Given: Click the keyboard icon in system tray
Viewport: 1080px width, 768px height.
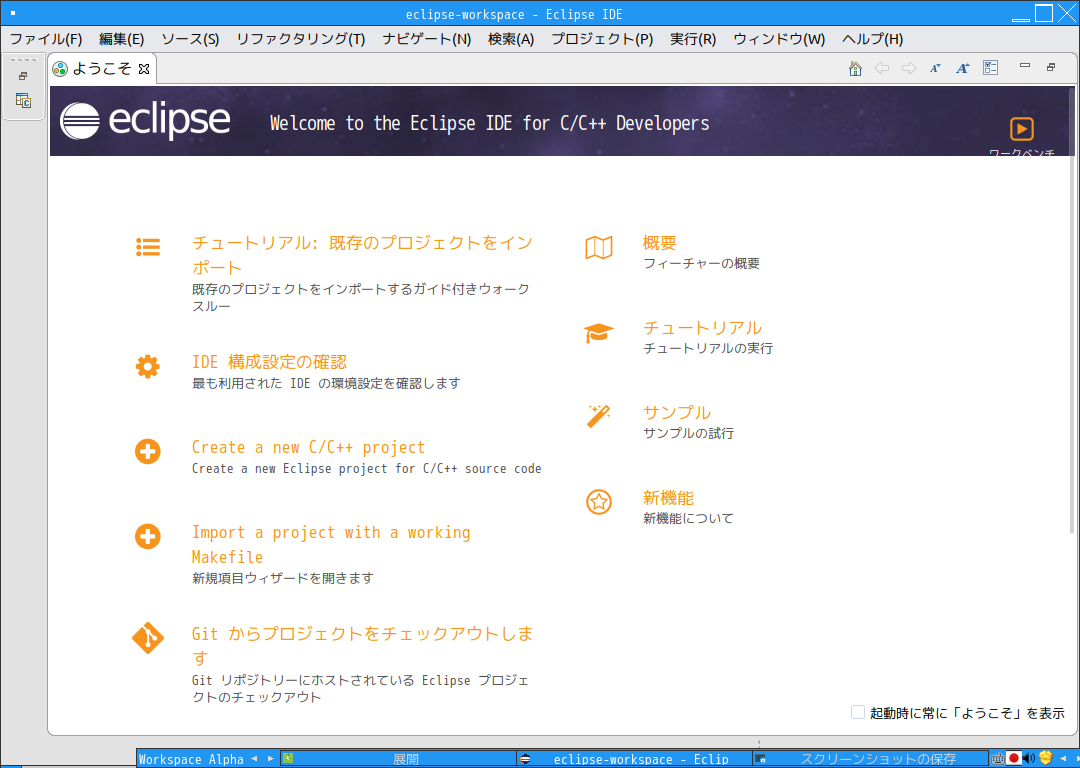Looking at the screenshot, I should click(997, 758).
